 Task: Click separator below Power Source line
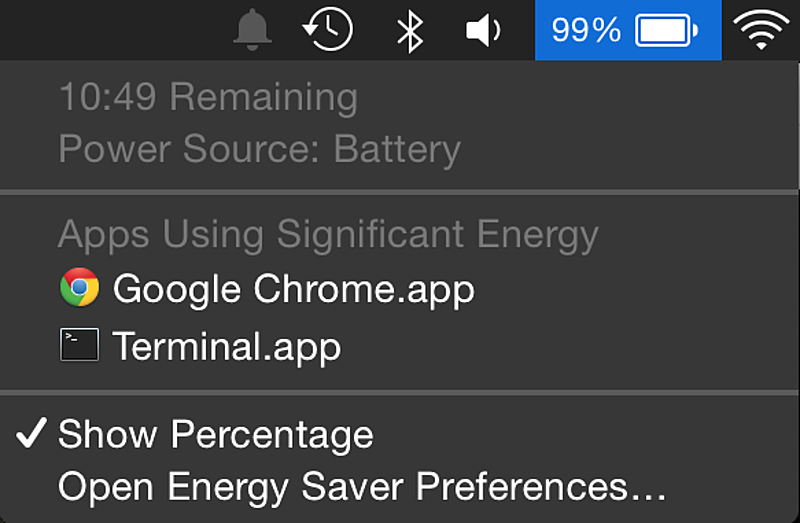click(x=399, y=192)
